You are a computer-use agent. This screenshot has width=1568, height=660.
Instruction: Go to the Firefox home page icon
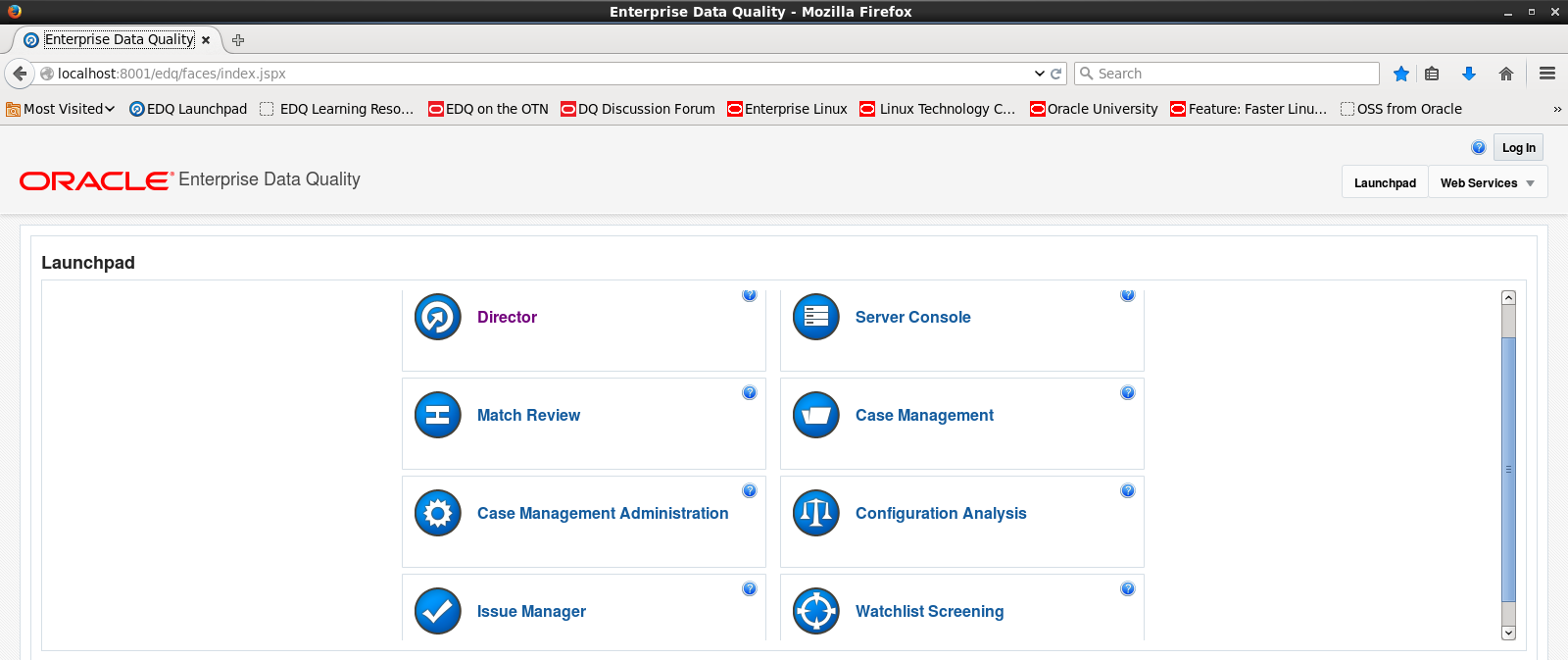click(1506, 74)
